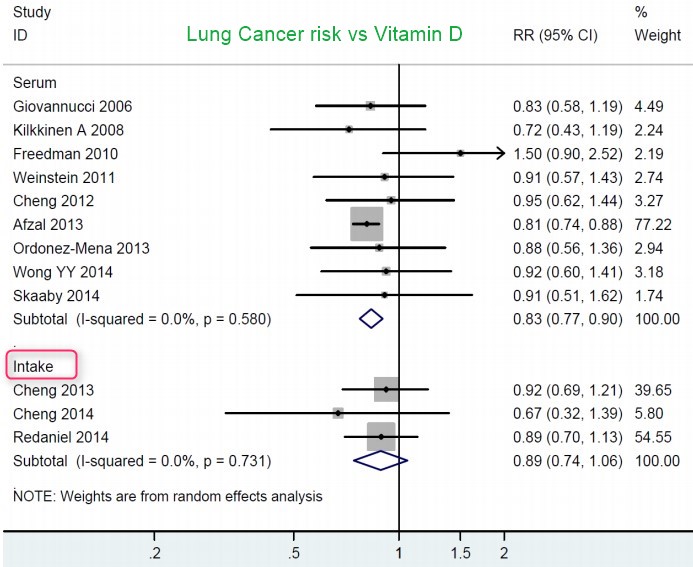Click the arrowhead on Freedman 2010's interval
Screen dimensions: 693x567
click(x=500, y=153)
